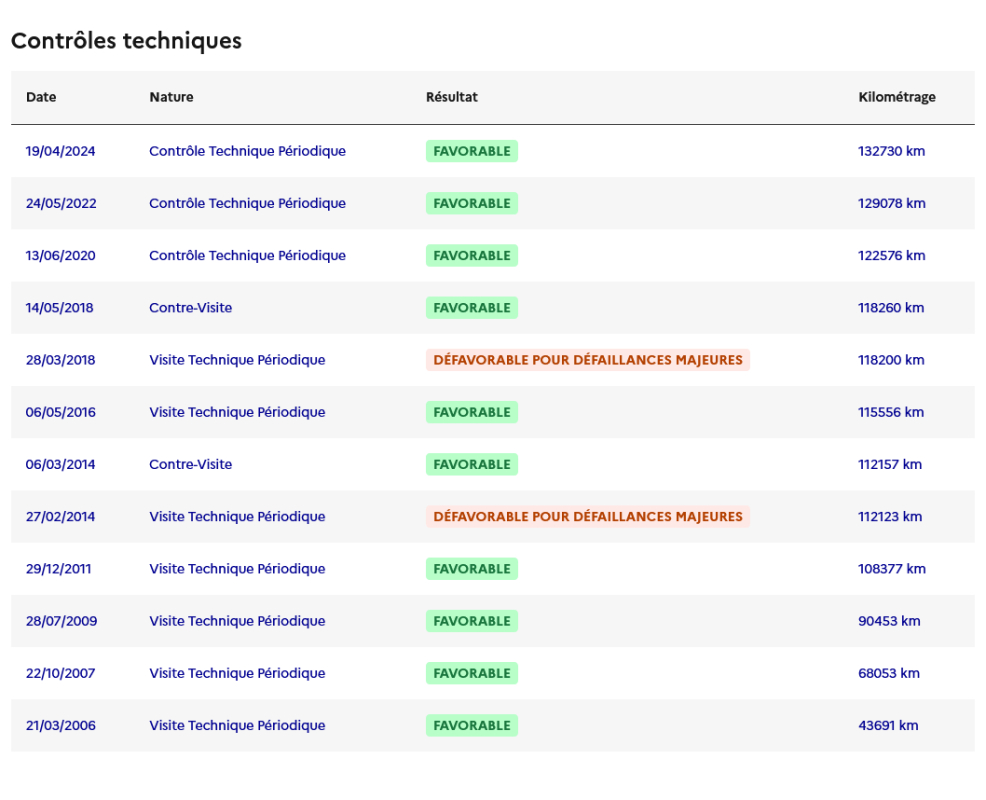Select the 29/12/2011 date entry
Viewport: 986px width, 800px height.
click(58, 569)
